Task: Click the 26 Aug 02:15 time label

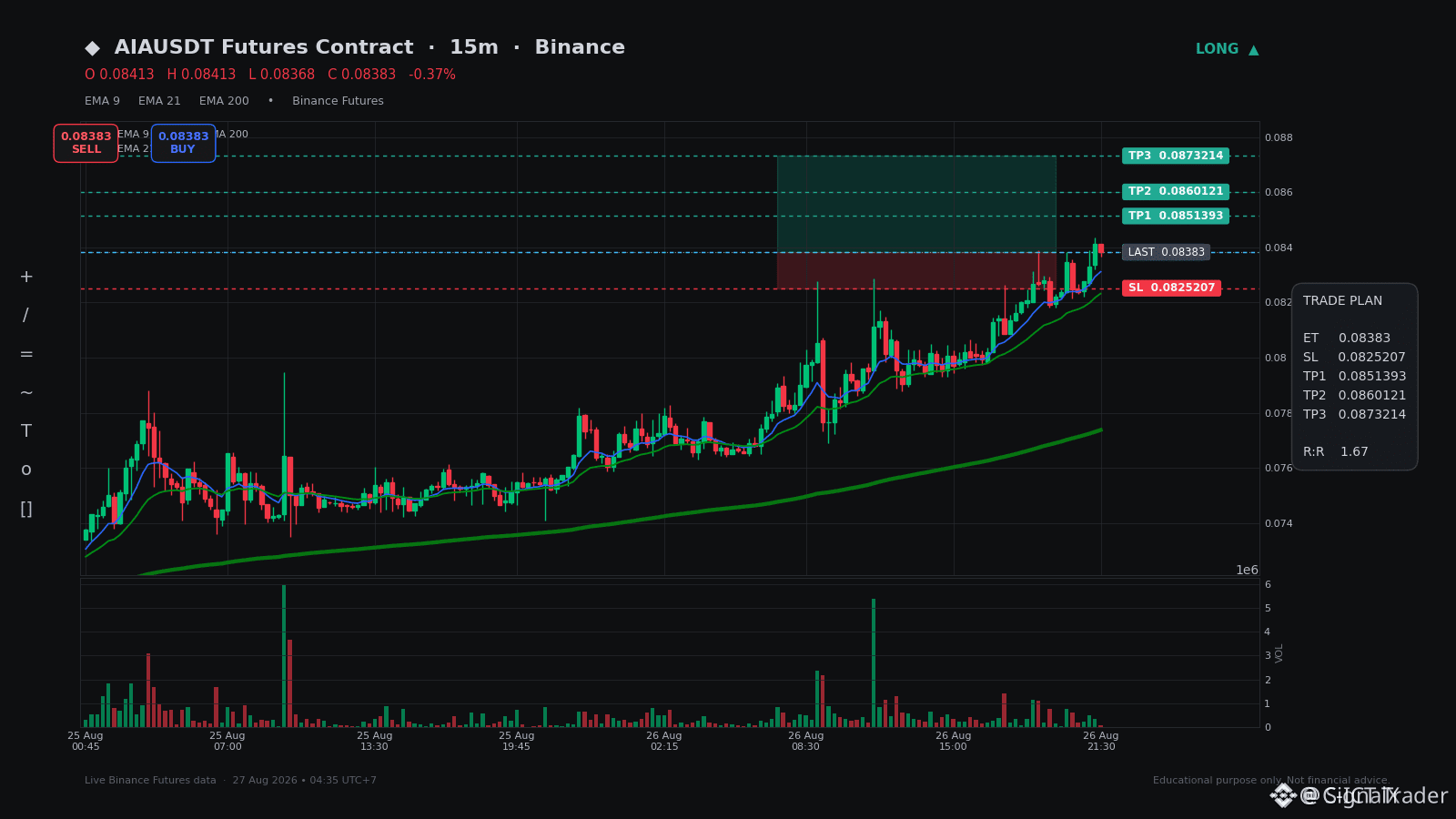Action: (664, 741)
